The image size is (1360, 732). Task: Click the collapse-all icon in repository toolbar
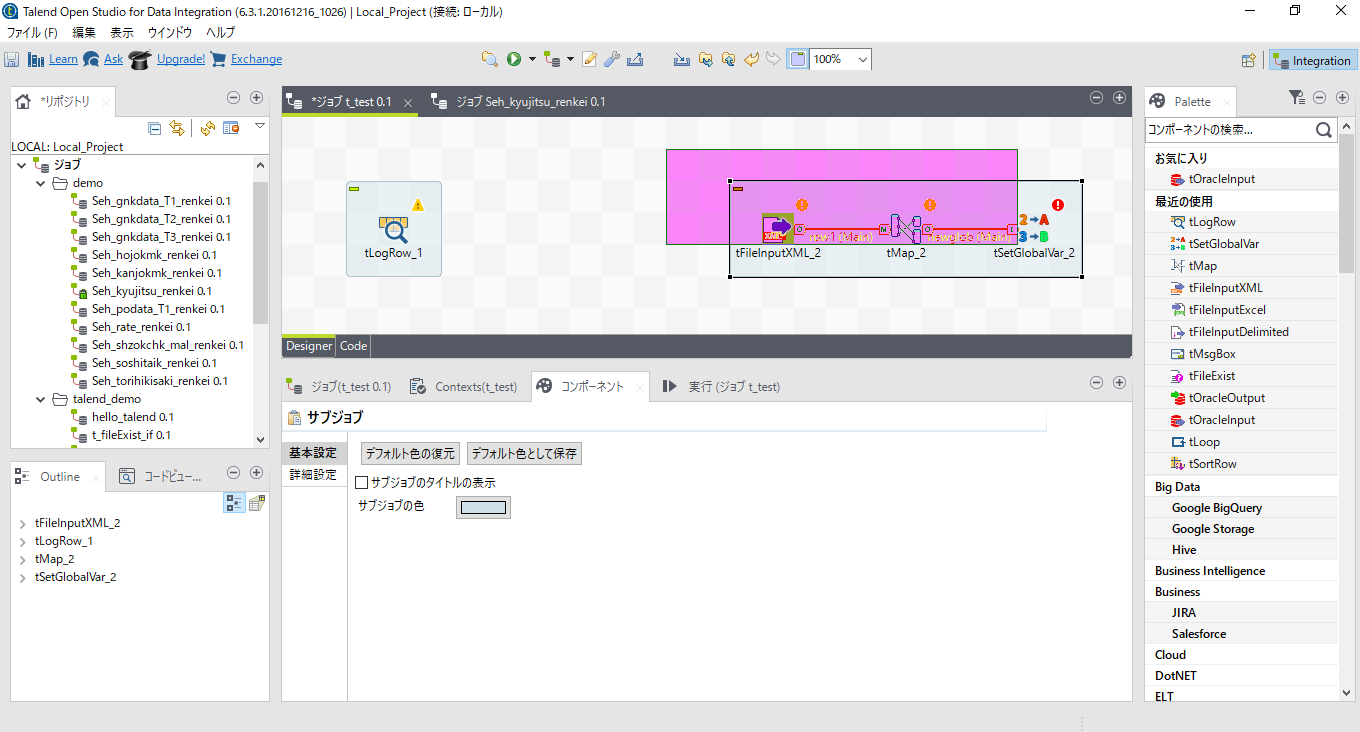[x=154, y=128]
